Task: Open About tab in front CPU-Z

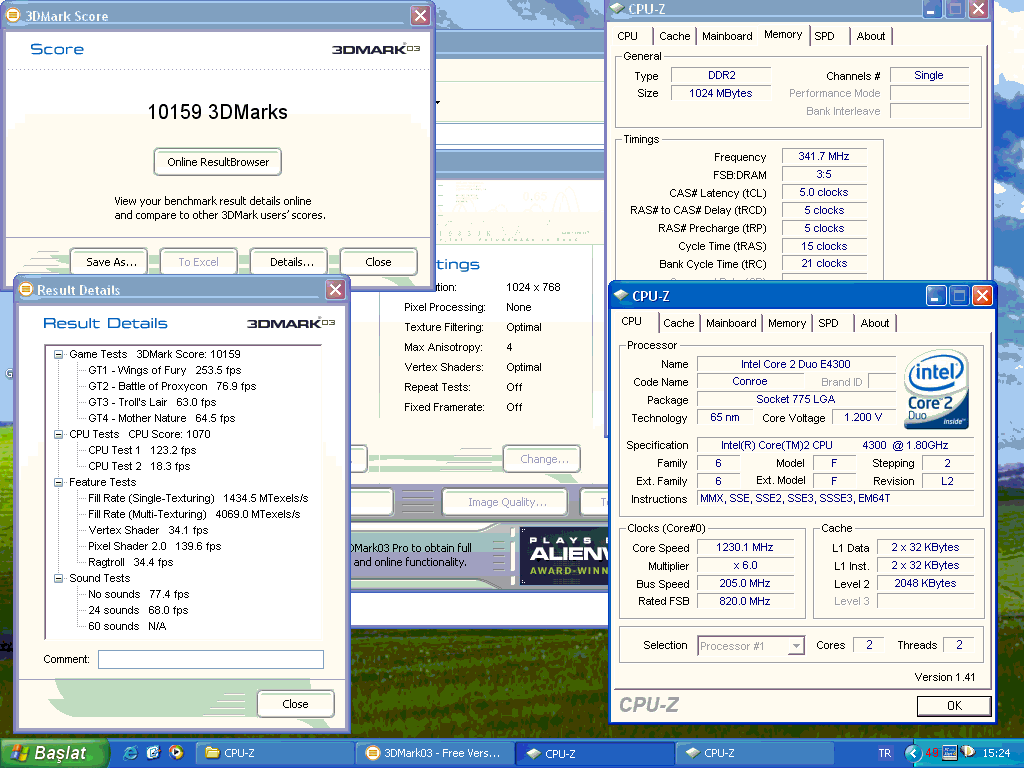Action: coord(874,323)
